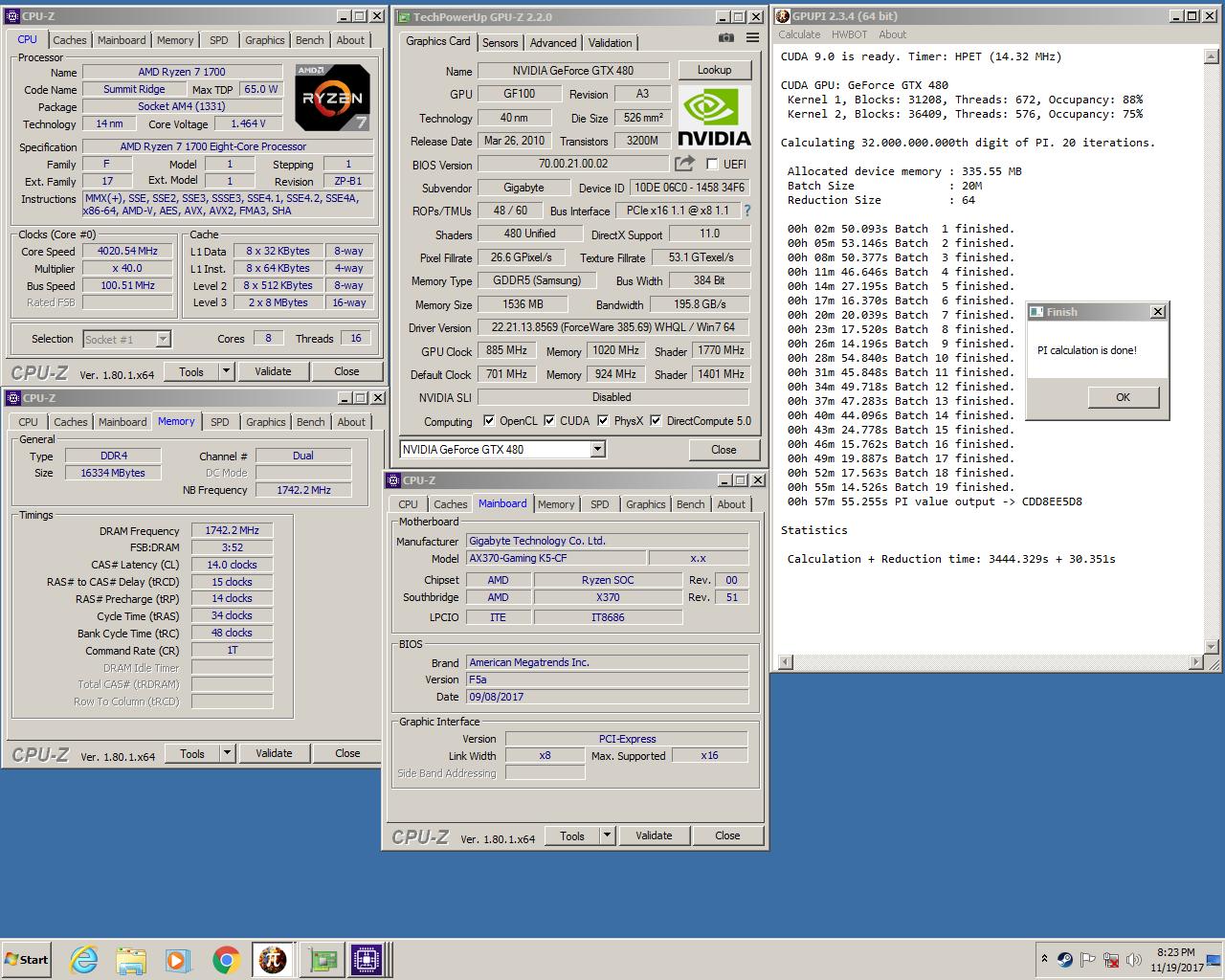Expand Tools dropdown arrow in Mainboard window
1225x980 pixels.
(607, 835)
